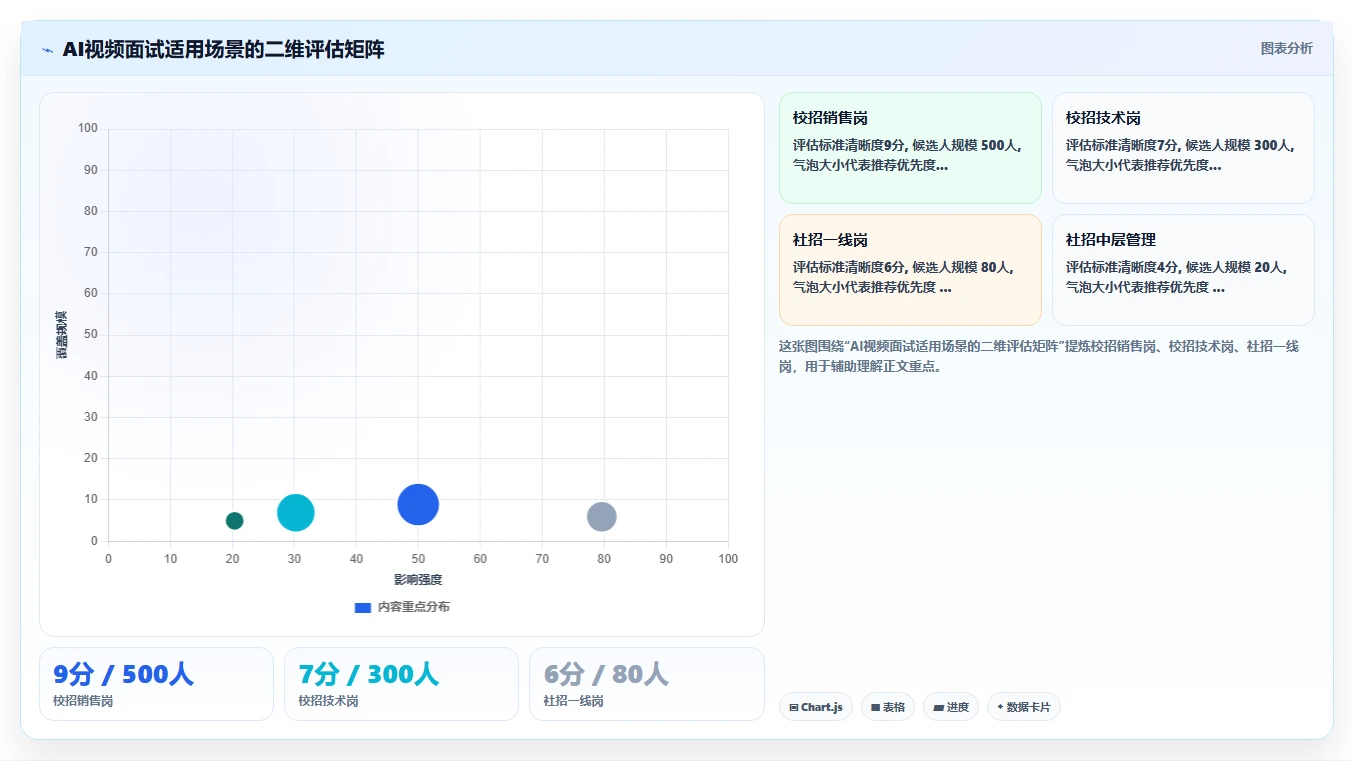Click the 进度 tag
This screenshot has height=761, width=1354.
pos(950,707)
